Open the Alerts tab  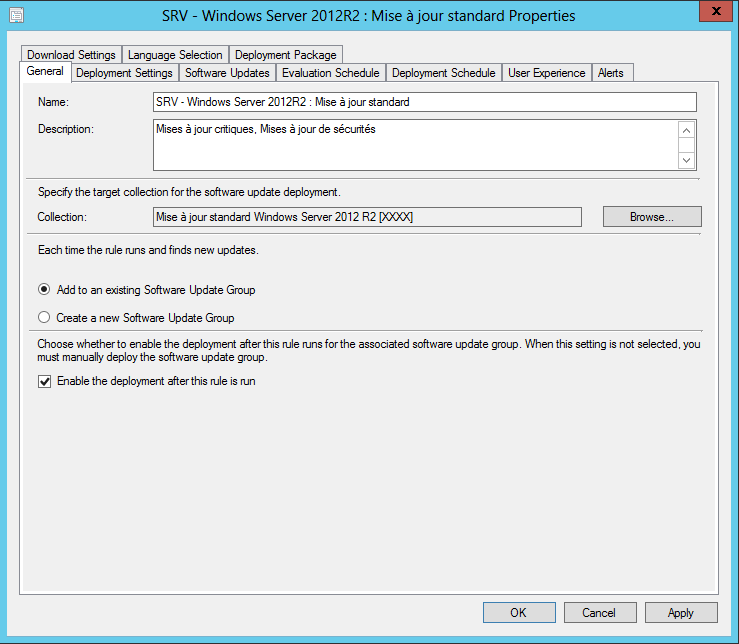point(611,73)
